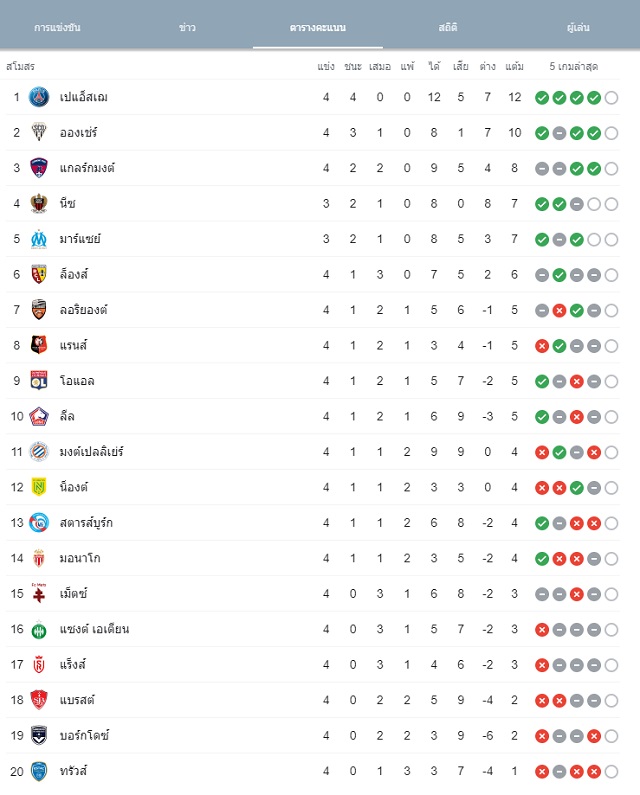The height and width of the screenshot is (795, 640).
Task: Switch to the สถิติ statistics tab
Action: tap(448, 27)
